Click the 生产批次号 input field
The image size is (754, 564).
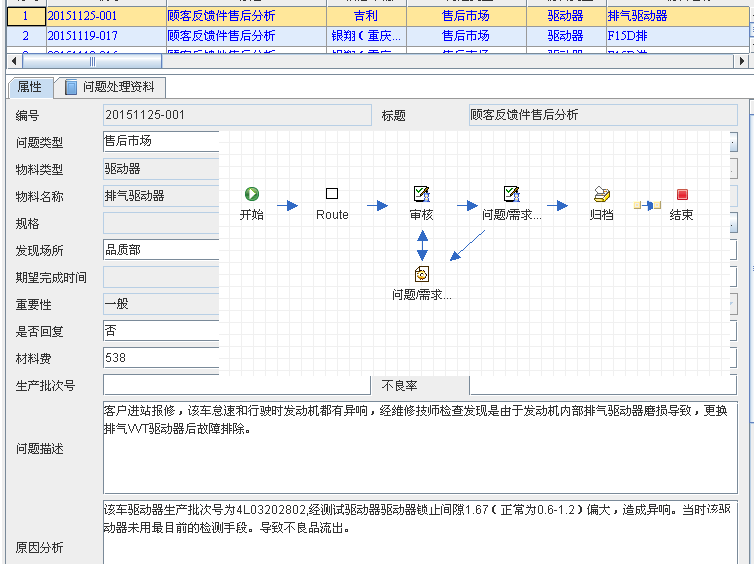(237, 385)
